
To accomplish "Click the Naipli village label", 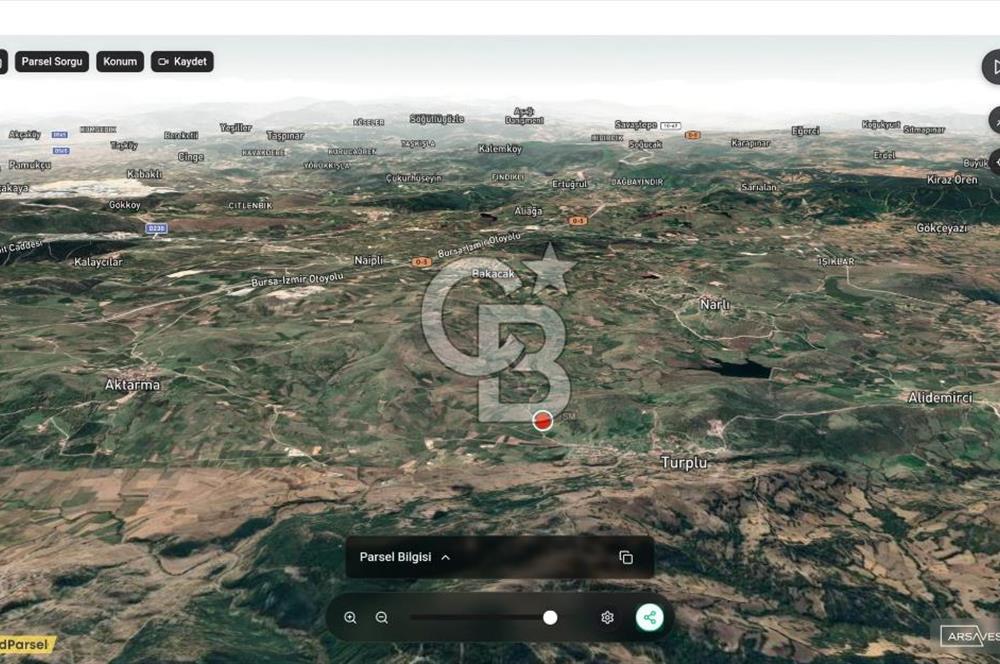I will click(369, 260).
